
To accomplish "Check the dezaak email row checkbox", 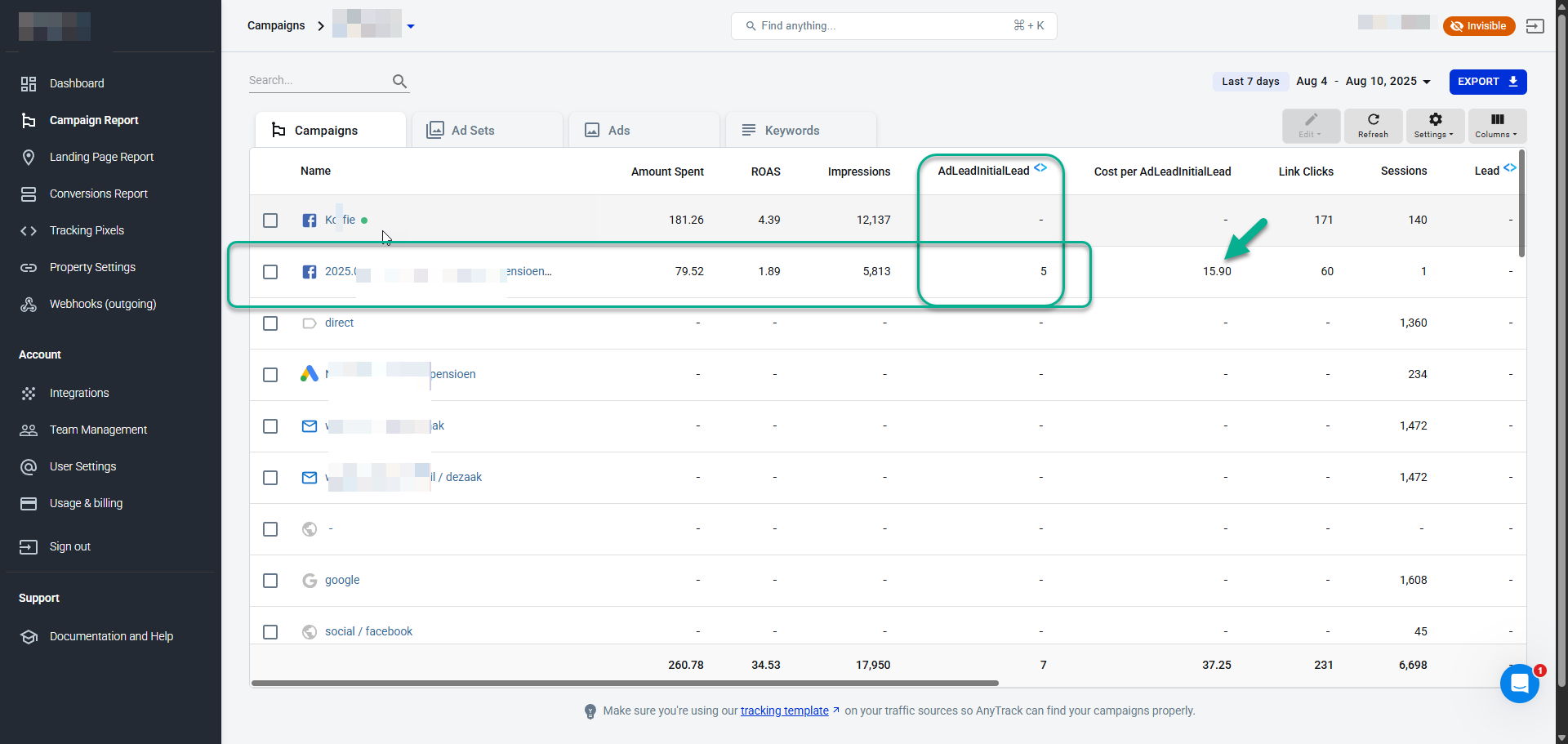I will (270, 478).
